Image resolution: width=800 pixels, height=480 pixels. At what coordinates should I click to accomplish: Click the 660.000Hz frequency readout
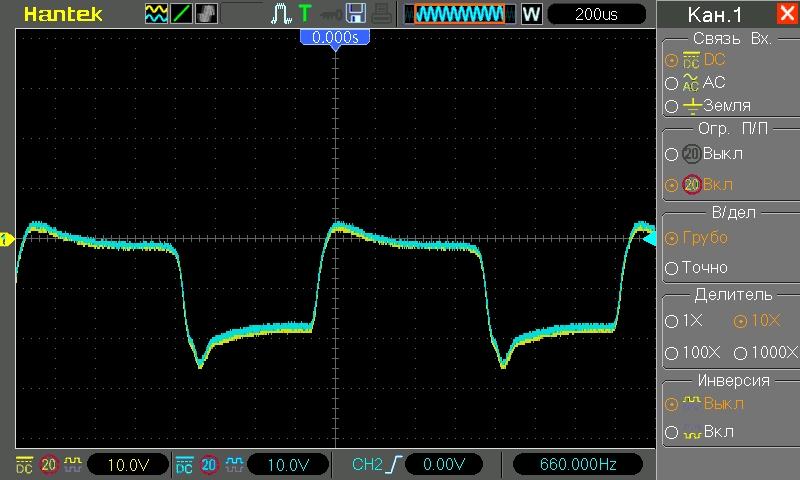pos(577,465)
